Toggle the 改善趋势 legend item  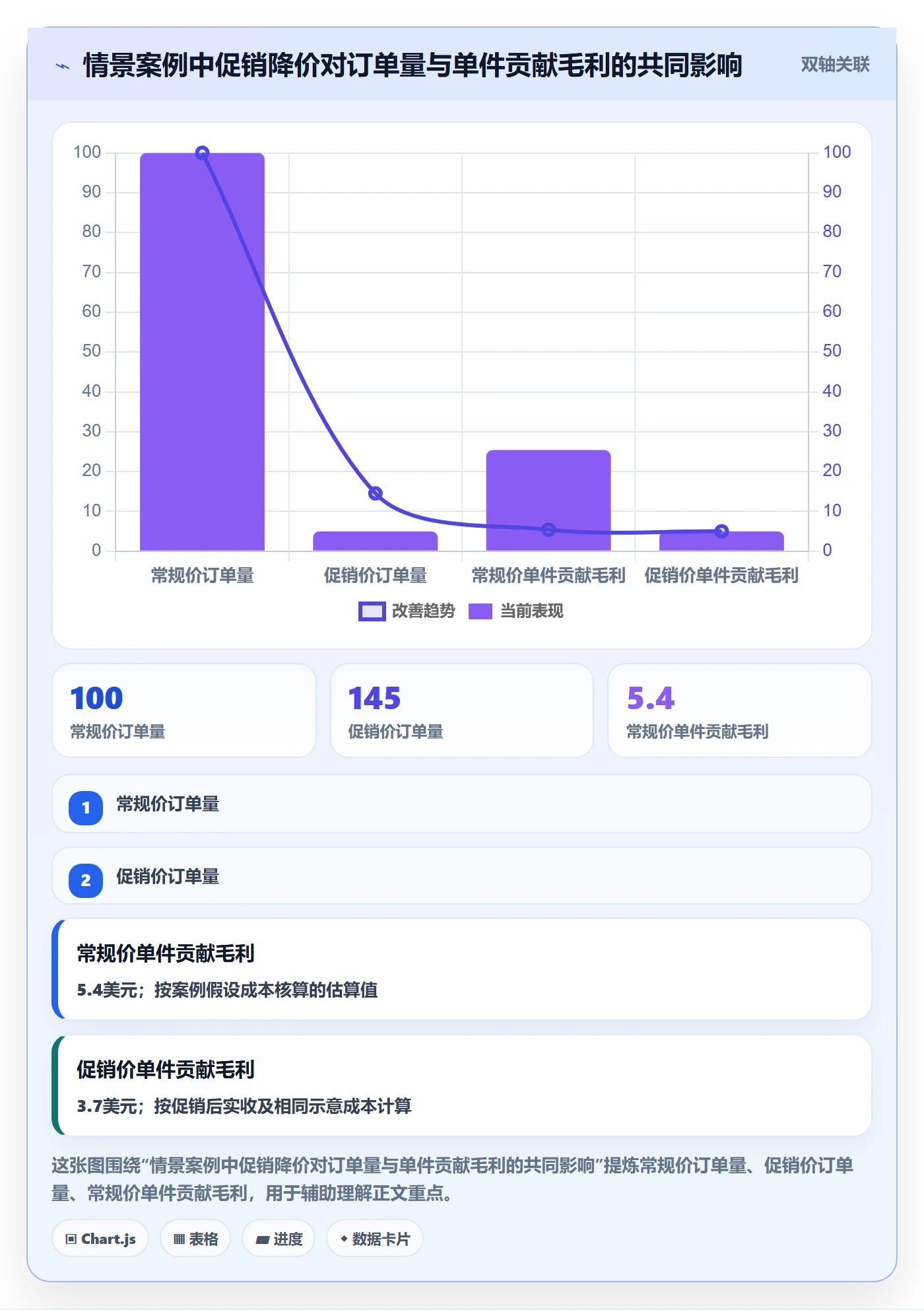(407, 611)
